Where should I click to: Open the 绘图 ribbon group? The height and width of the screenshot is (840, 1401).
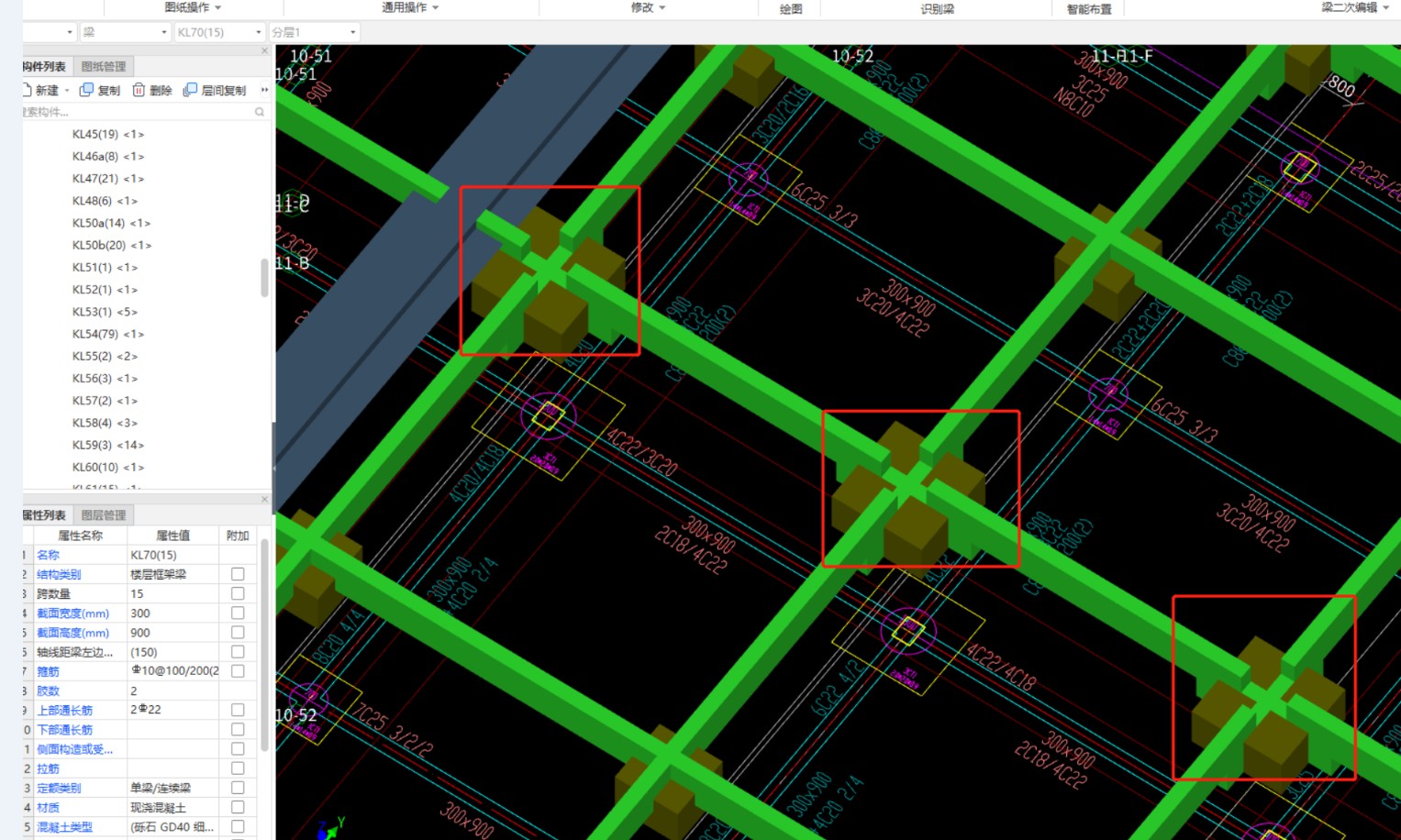click(x=791, y=8)
